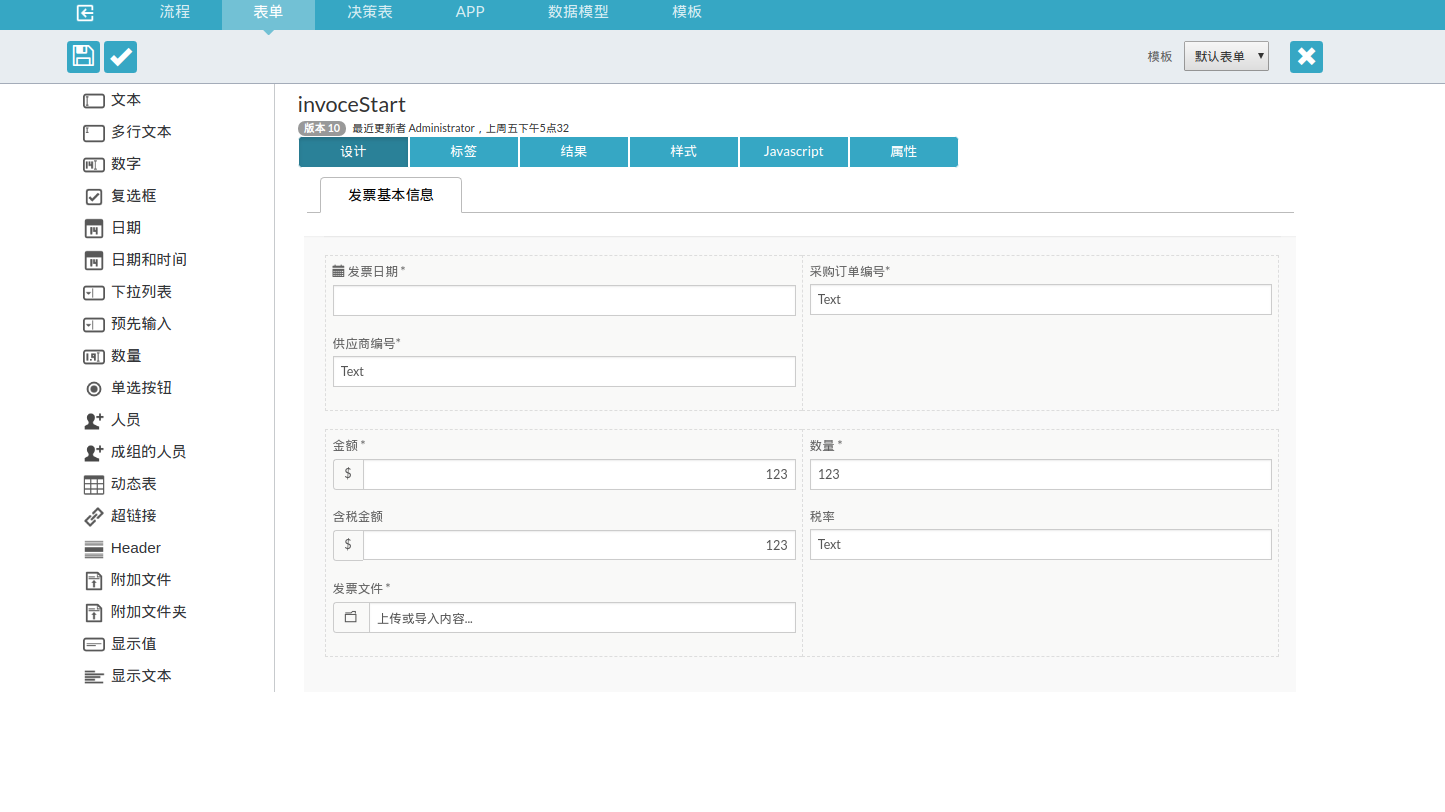Click the 税率 text field

1041,544
